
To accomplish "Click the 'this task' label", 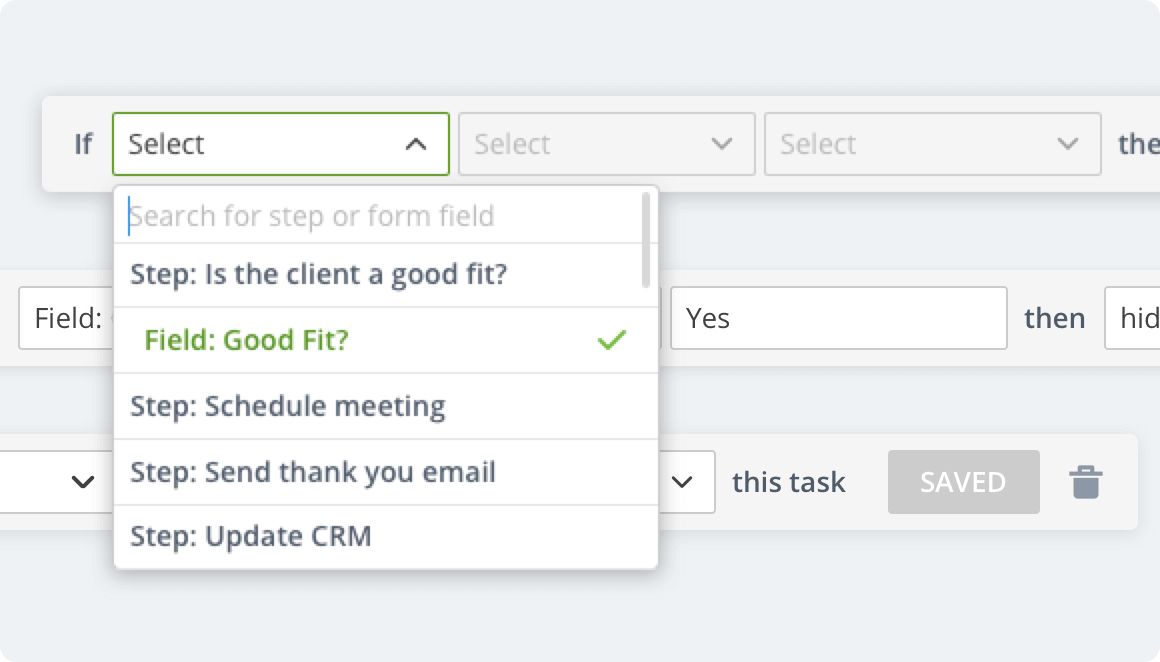I will 790,482.
